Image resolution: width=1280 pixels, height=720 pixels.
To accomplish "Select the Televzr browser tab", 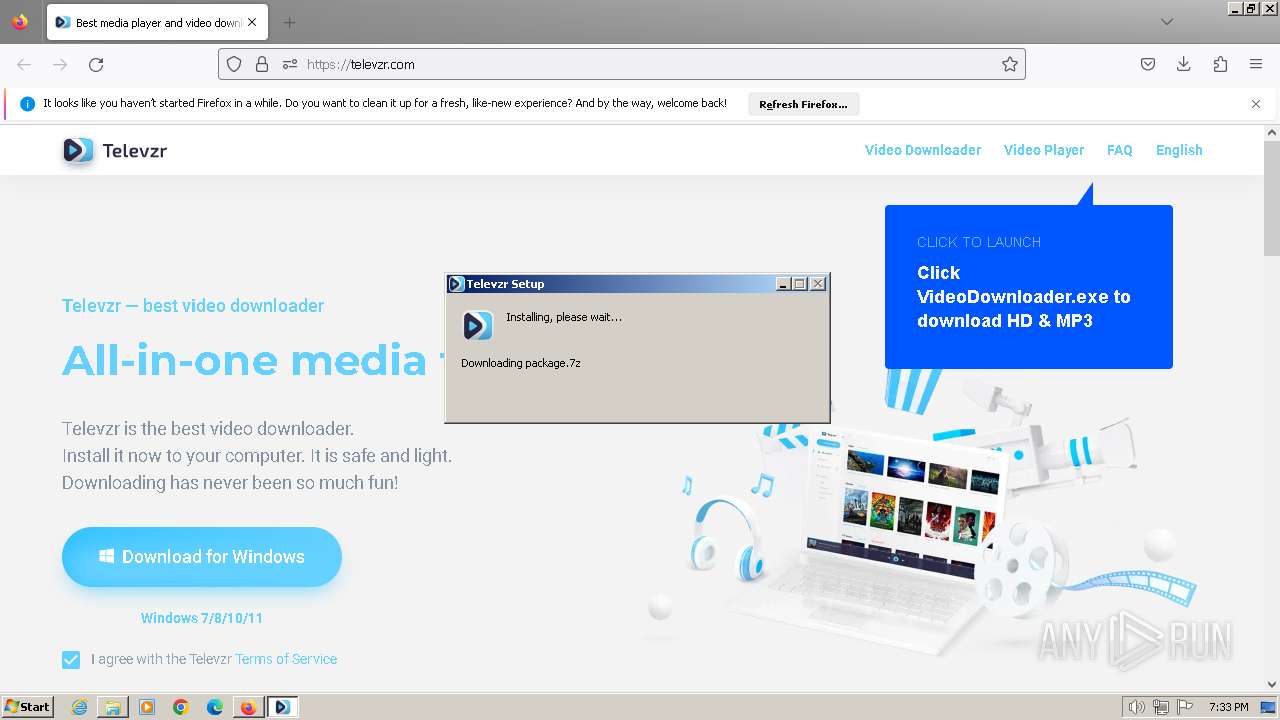I will (155, 22).
